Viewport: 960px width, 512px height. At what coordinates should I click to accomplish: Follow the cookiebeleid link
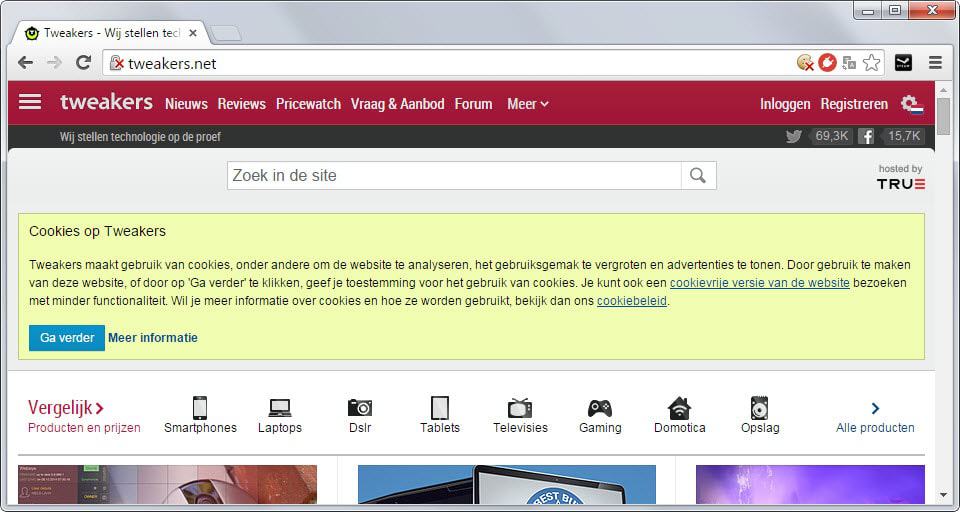click(631, 301)
